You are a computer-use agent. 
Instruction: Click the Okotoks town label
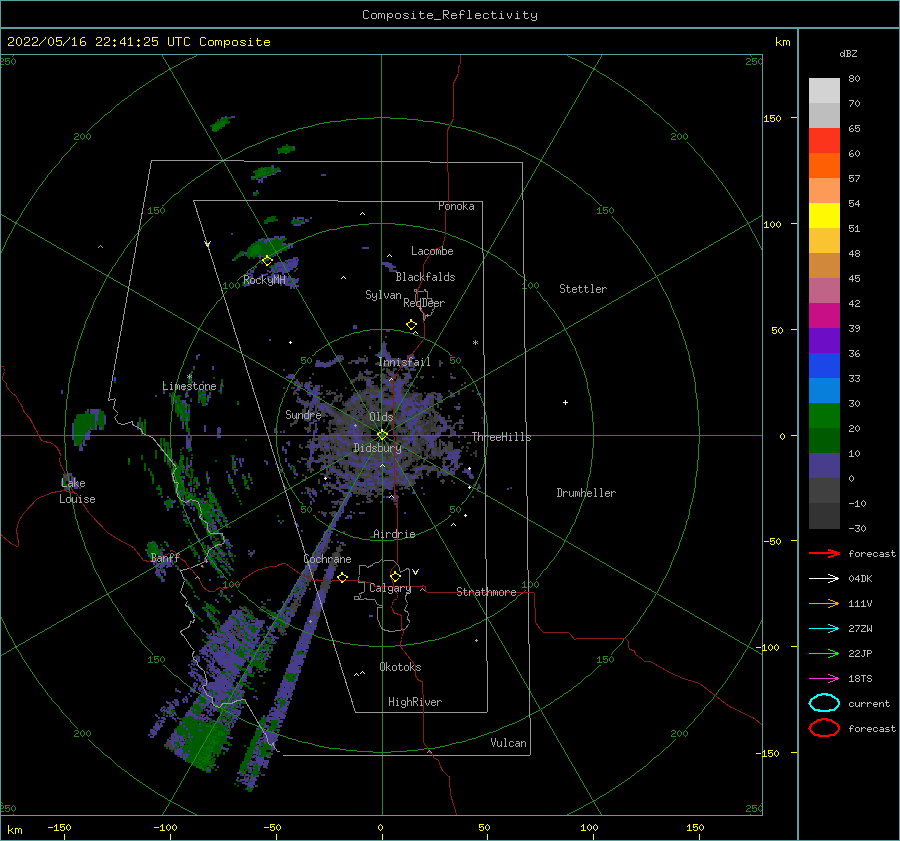click(401, 667)
